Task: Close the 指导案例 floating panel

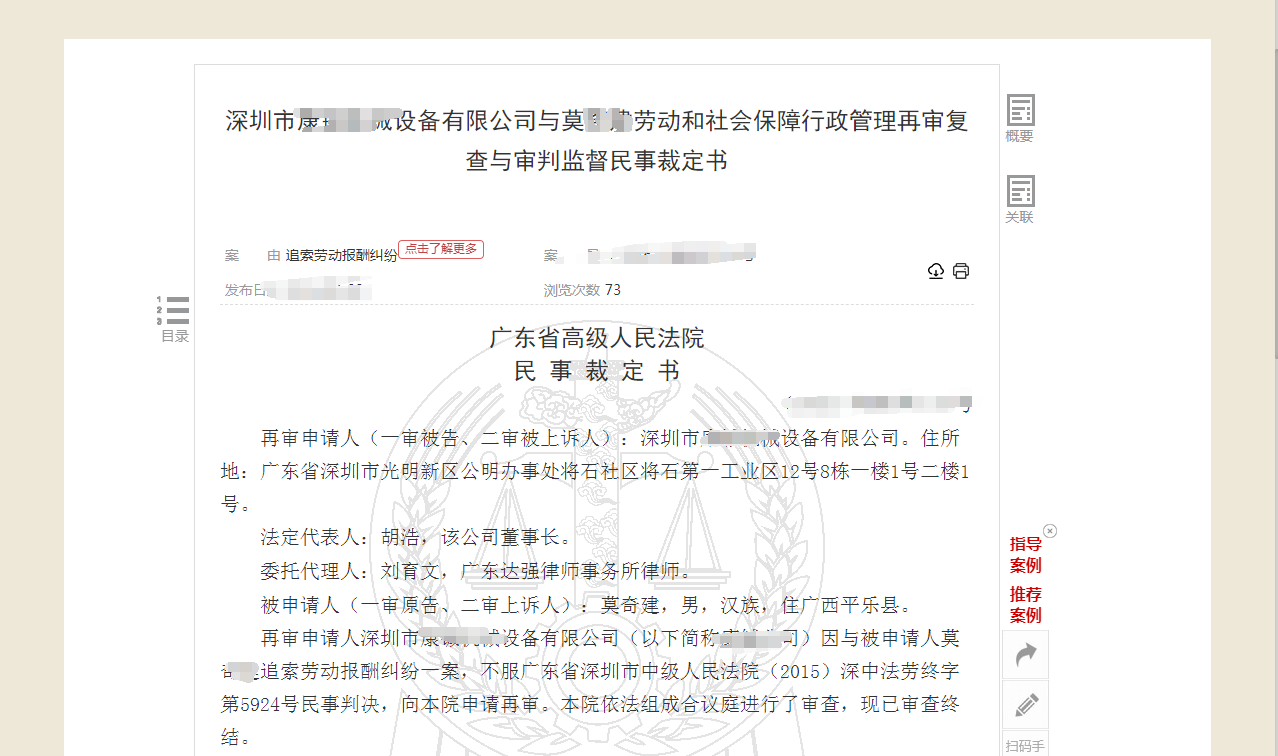Action: coord(1050,531)
